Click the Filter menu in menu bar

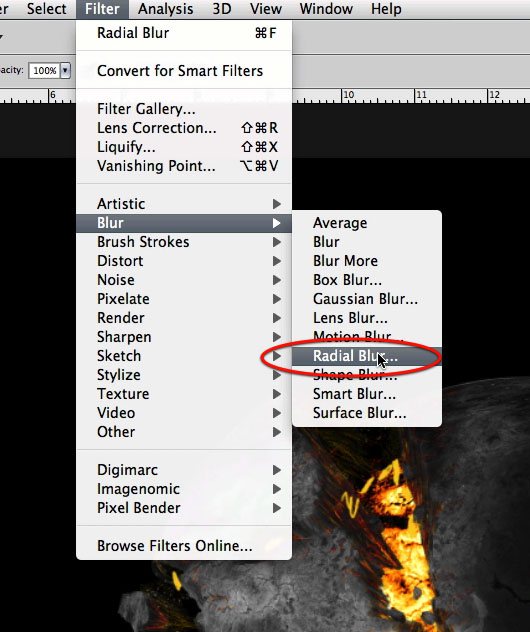click(102, 9)
